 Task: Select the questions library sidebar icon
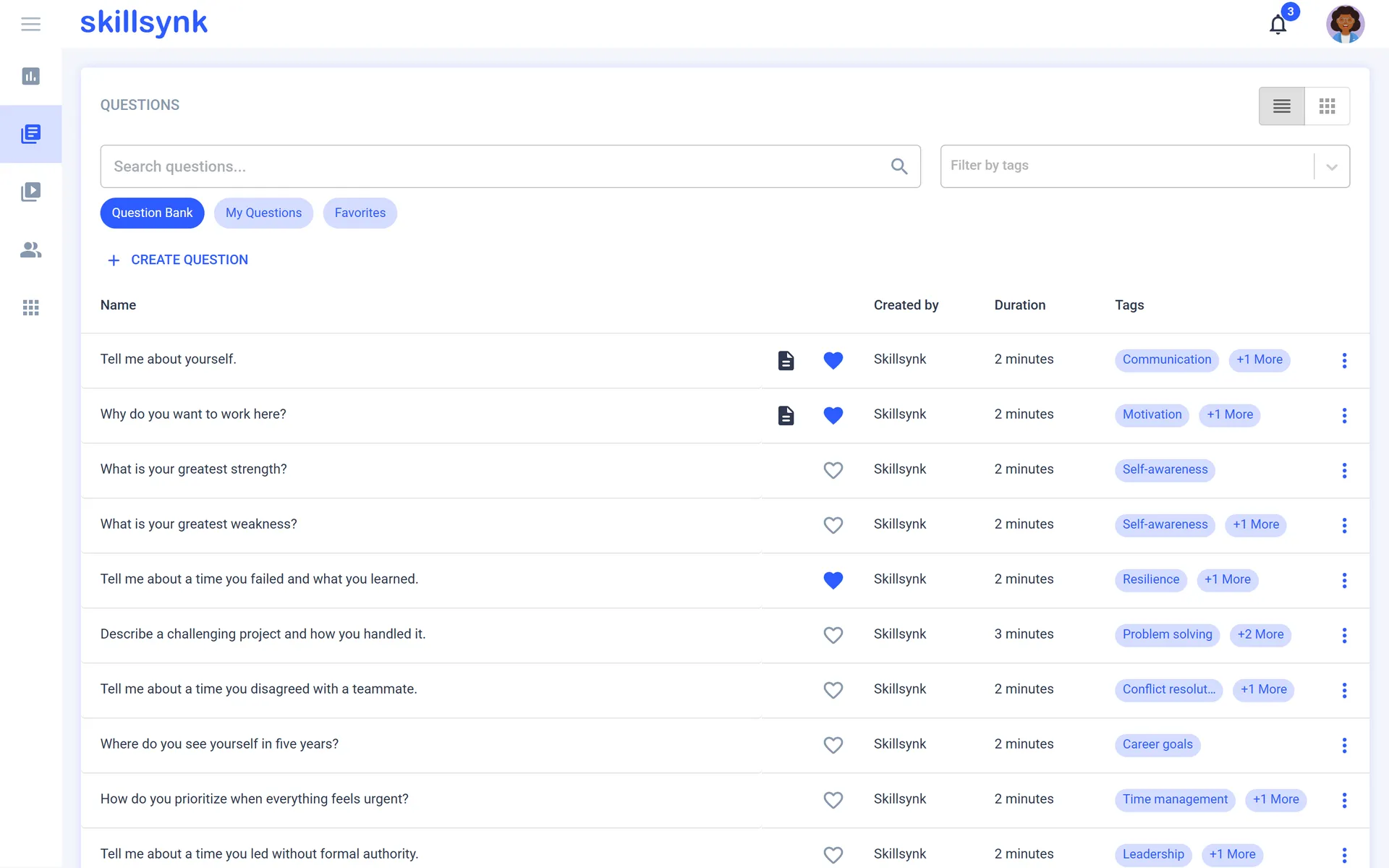click(30, 134)
